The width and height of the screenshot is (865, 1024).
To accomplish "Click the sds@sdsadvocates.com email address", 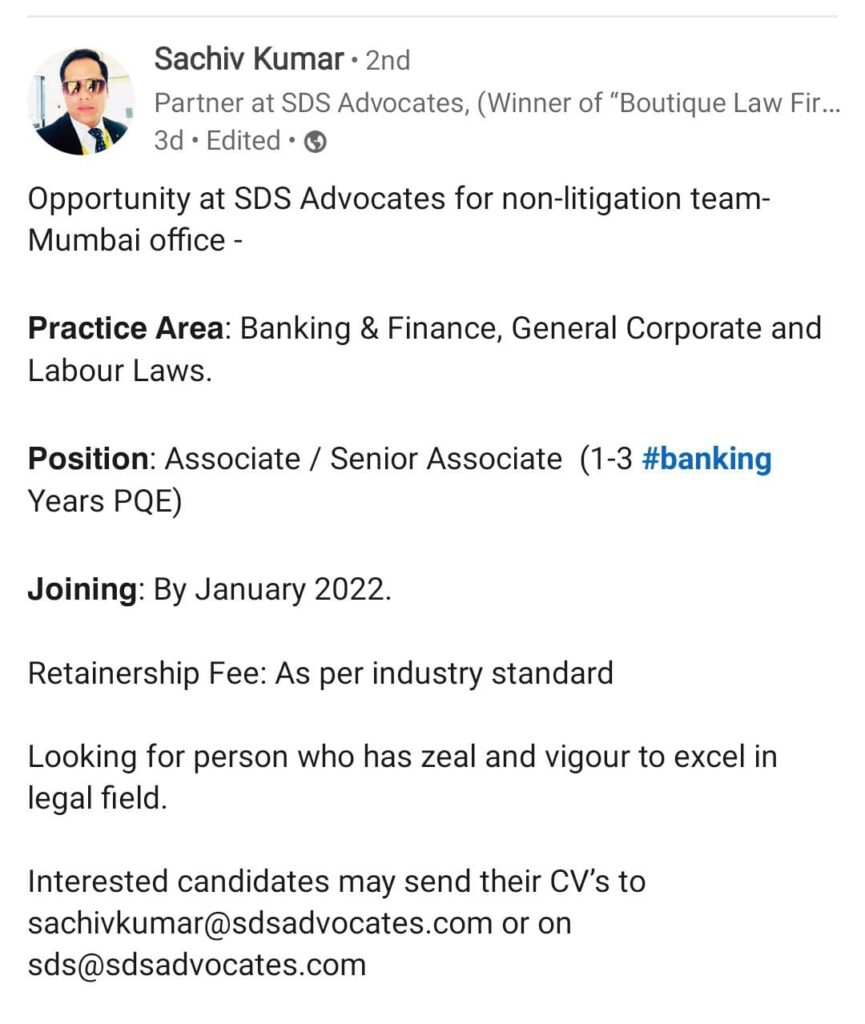I will click(197, 965).
